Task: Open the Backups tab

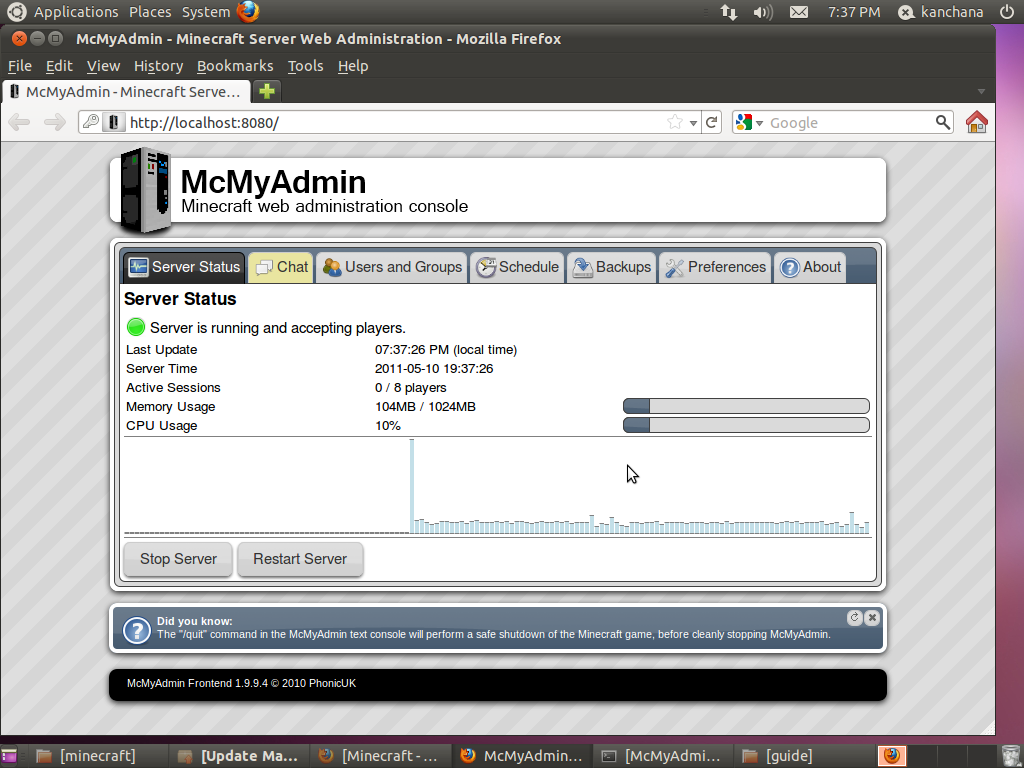Action: pyautogui.click(x=612, y=267)
